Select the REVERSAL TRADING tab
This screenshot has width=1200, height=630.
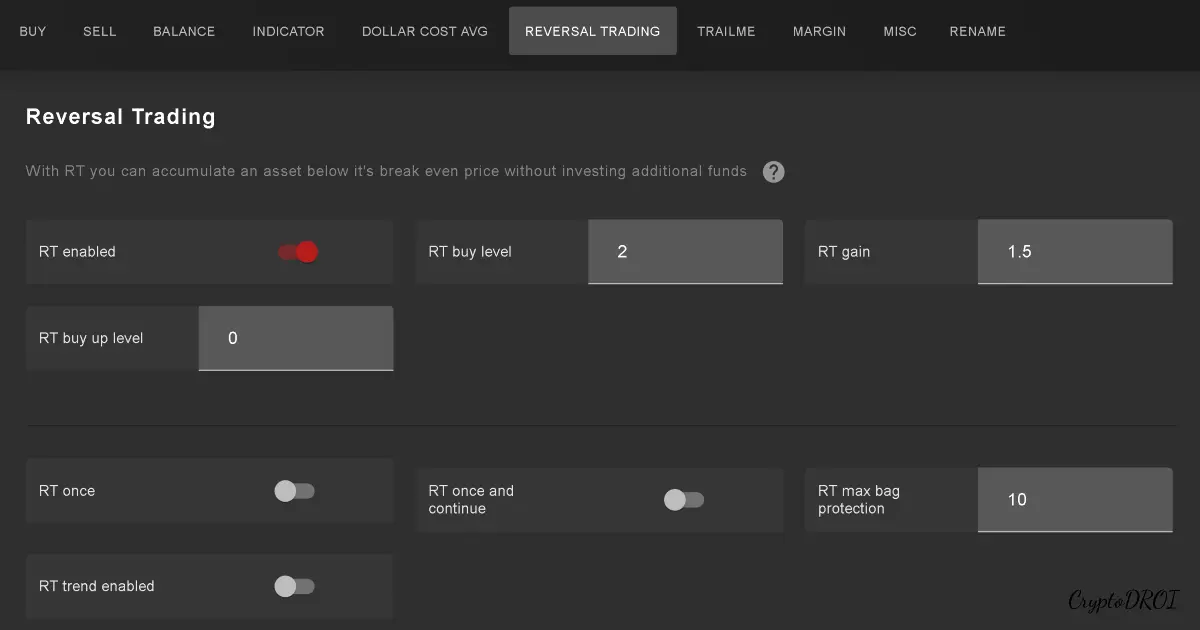(593, 31)
